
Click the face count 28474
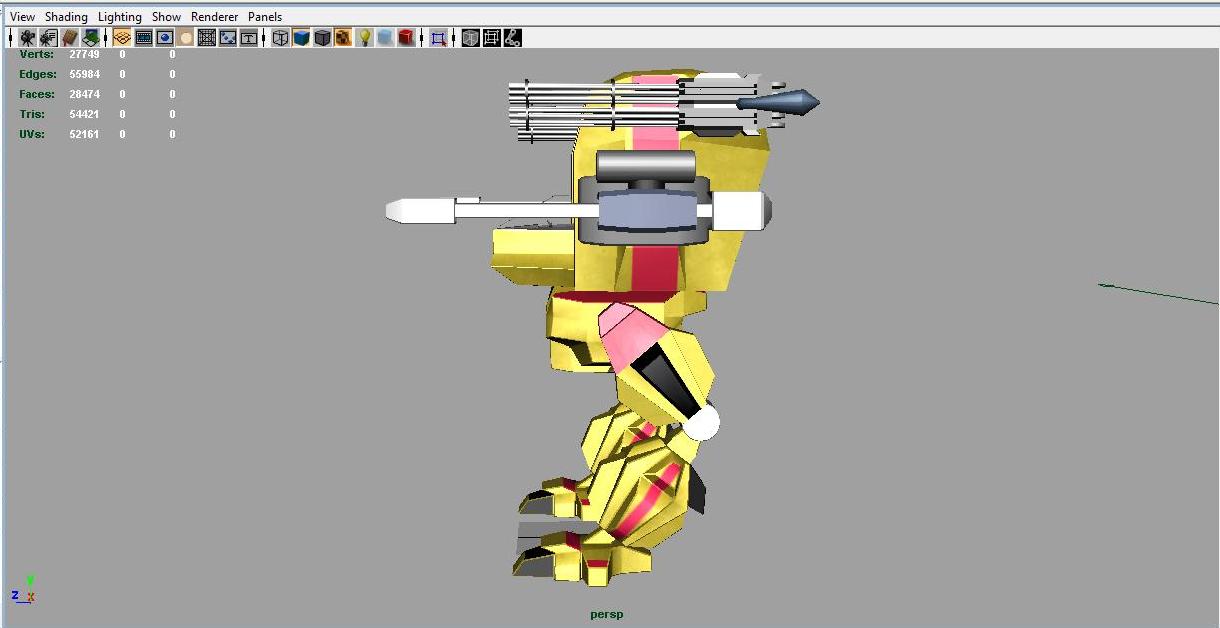(x=84, y=94)
